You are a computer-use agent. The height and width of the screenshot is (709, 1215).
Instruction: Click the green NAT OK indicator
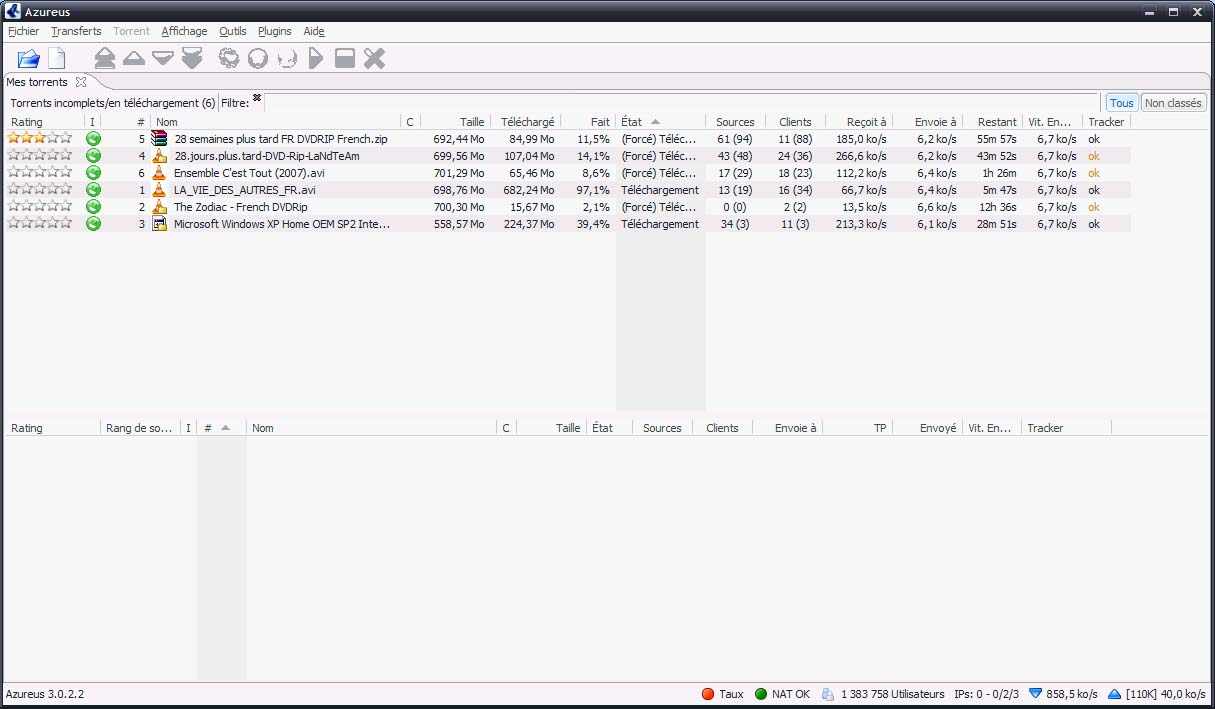(x=761, y=693)
